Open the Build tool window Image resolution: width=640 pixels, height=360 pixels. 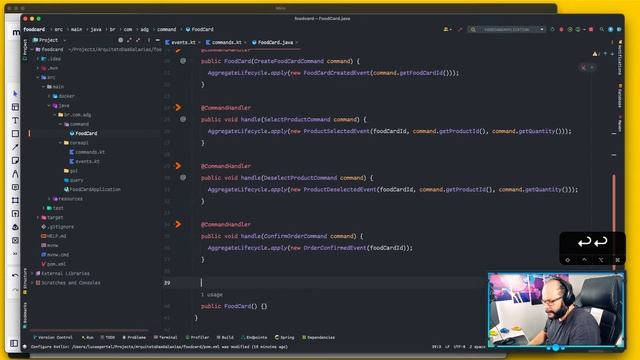point(225,338)
